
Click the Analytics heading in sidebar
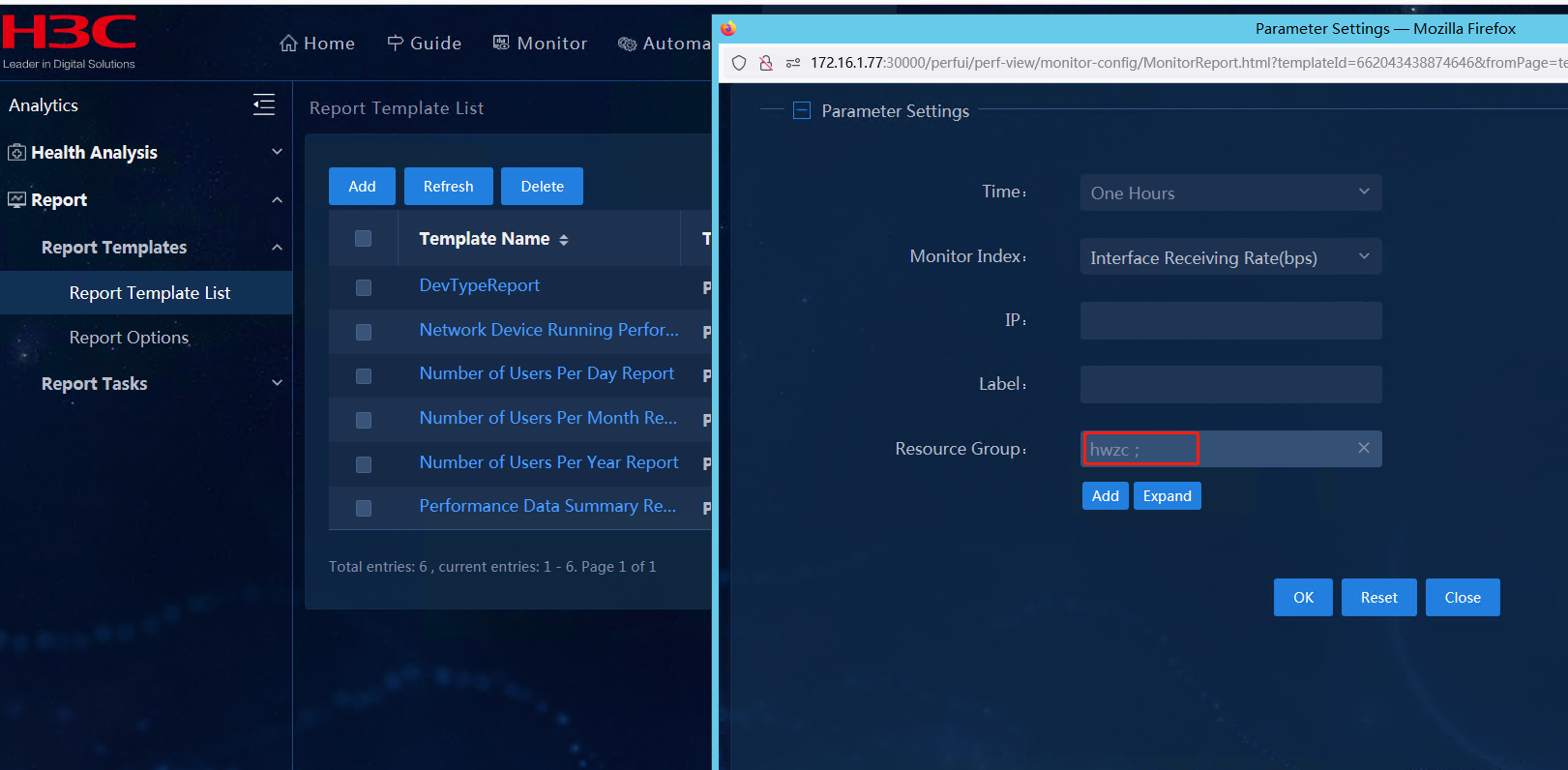click(44, 105)
